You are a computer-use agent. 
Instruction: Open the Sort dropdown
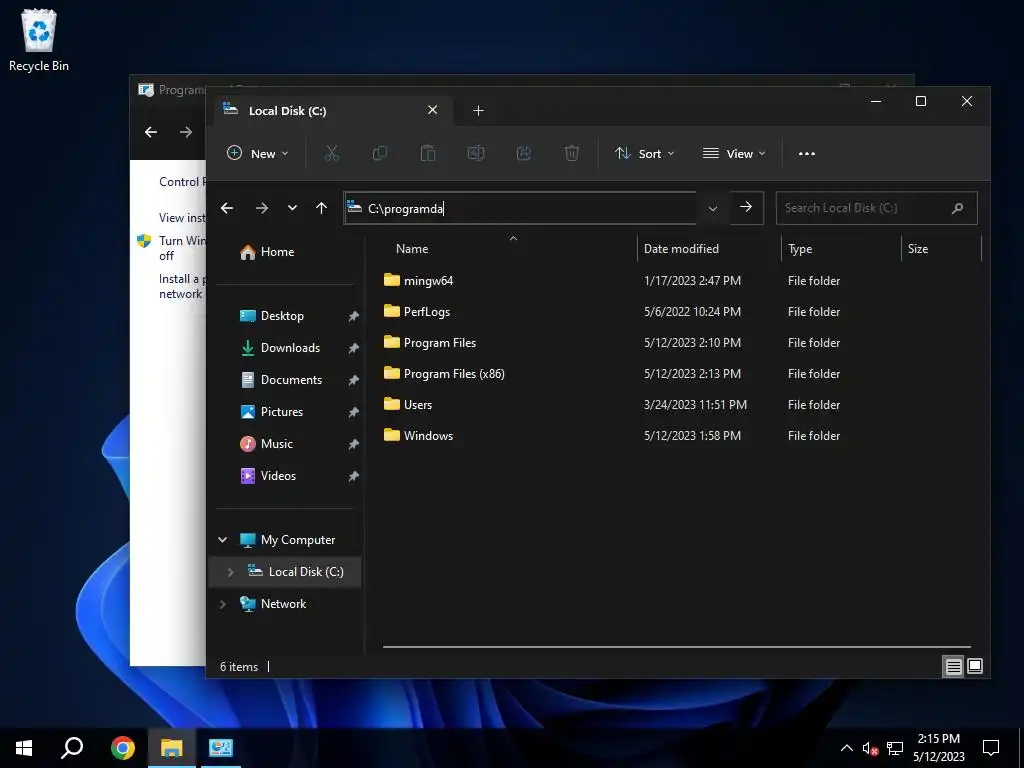pyautogui.click(x=644, y=153)
